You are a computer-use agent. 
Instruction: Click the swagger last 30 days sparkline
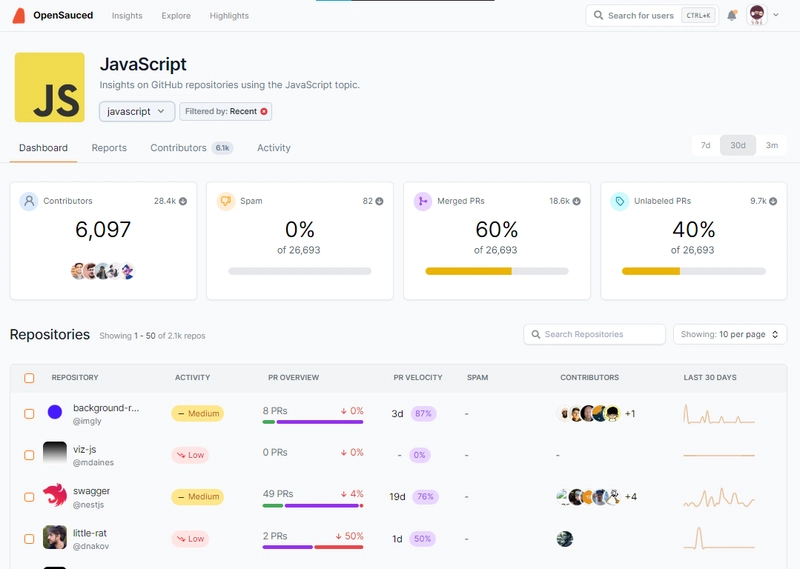click(719, 497)
